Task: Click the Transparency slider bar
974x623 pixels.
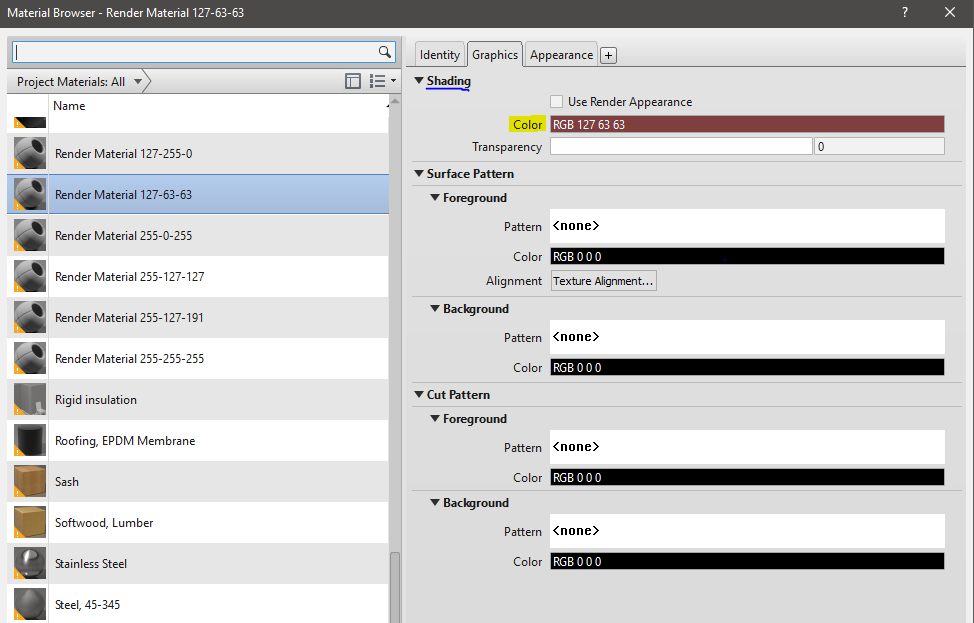Action: (x=681, y=146)
